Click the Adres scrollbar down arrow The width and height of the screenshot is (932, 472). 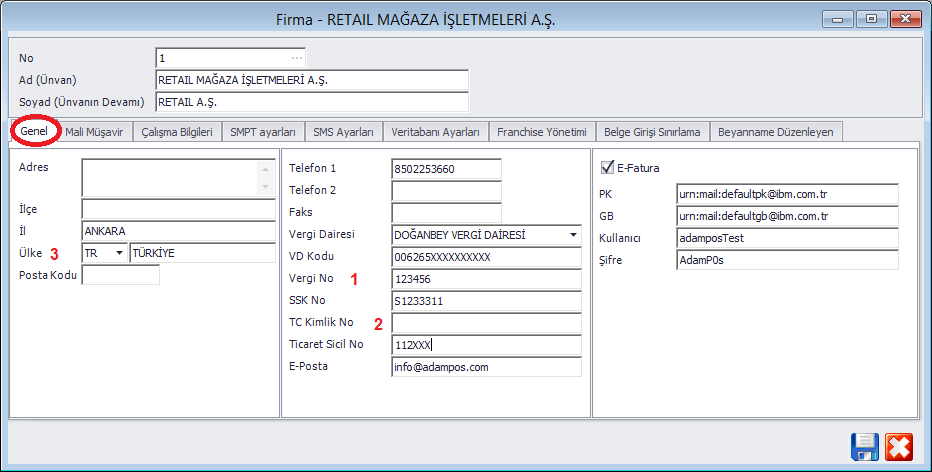[266, 187]
